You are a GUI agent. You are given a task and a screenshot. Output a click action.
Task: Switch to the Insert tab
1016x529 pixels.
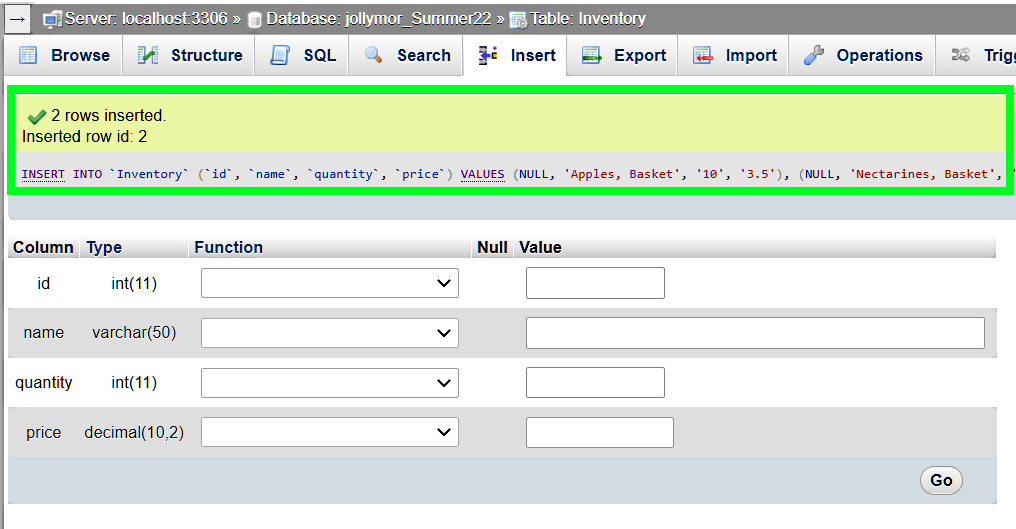pyautogui.click(x=517, y=56)
